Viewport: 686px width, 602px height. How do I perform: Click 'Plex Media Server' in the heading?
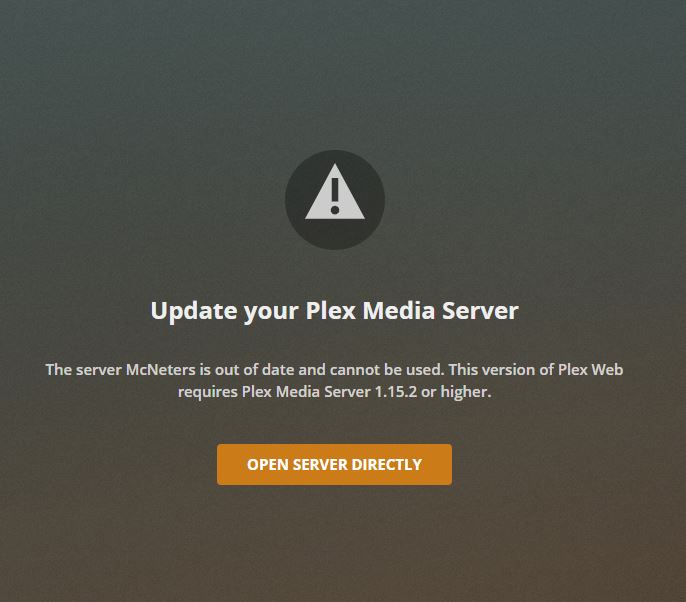click(x=412, y=310)
